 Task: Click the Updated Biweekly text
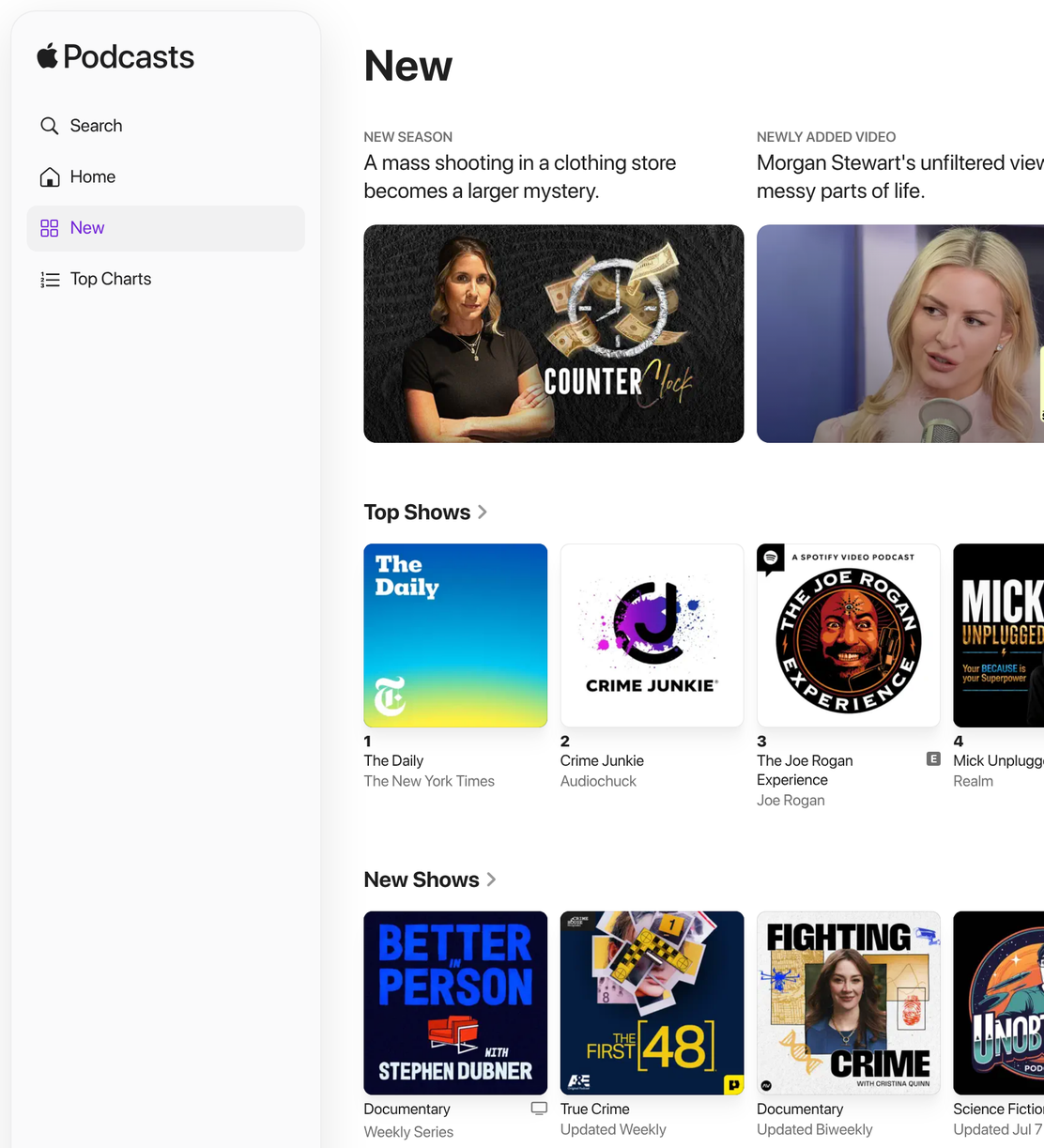pyautogui.click(x=815, y=1129)
